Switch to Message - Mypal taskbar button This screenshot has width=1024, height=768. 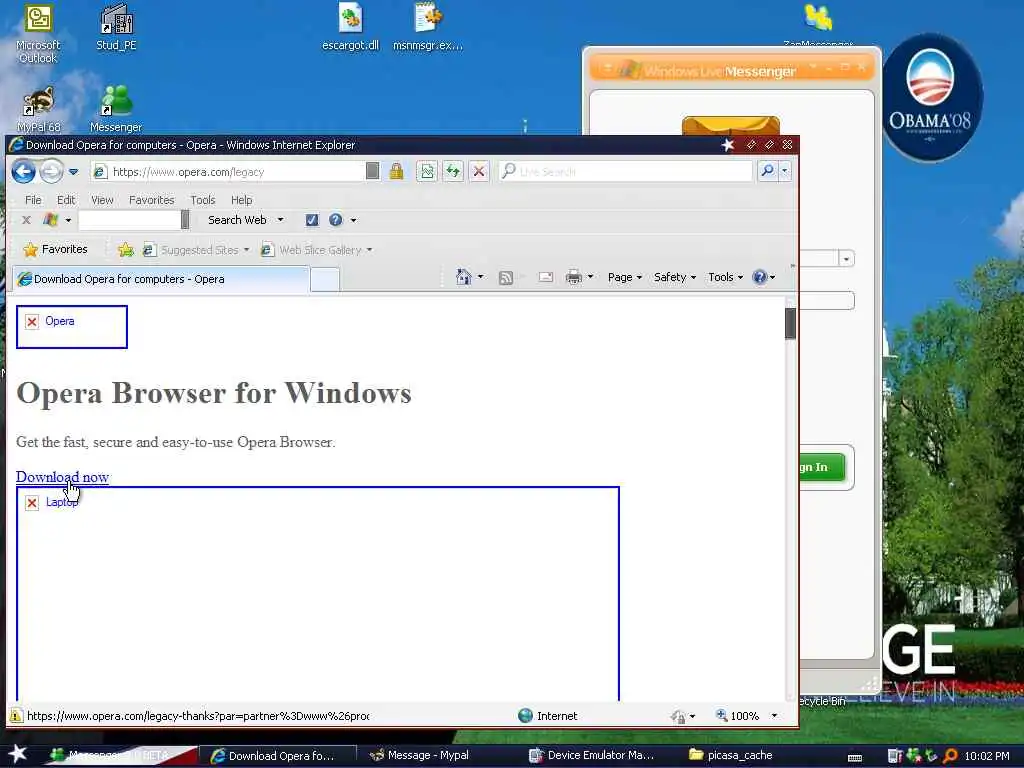point(428,755)
